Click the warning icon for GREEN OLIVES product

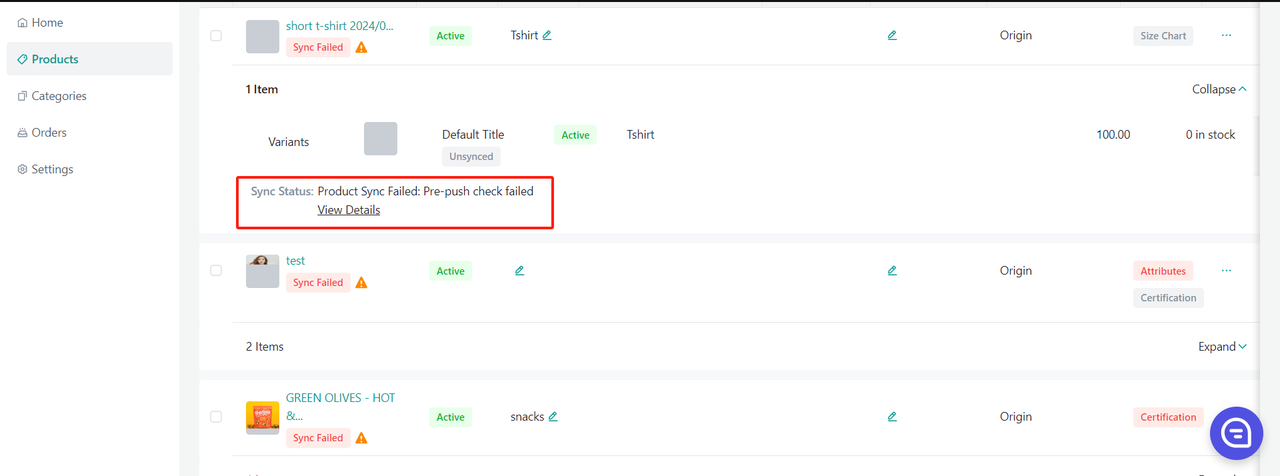coord(361,438)
